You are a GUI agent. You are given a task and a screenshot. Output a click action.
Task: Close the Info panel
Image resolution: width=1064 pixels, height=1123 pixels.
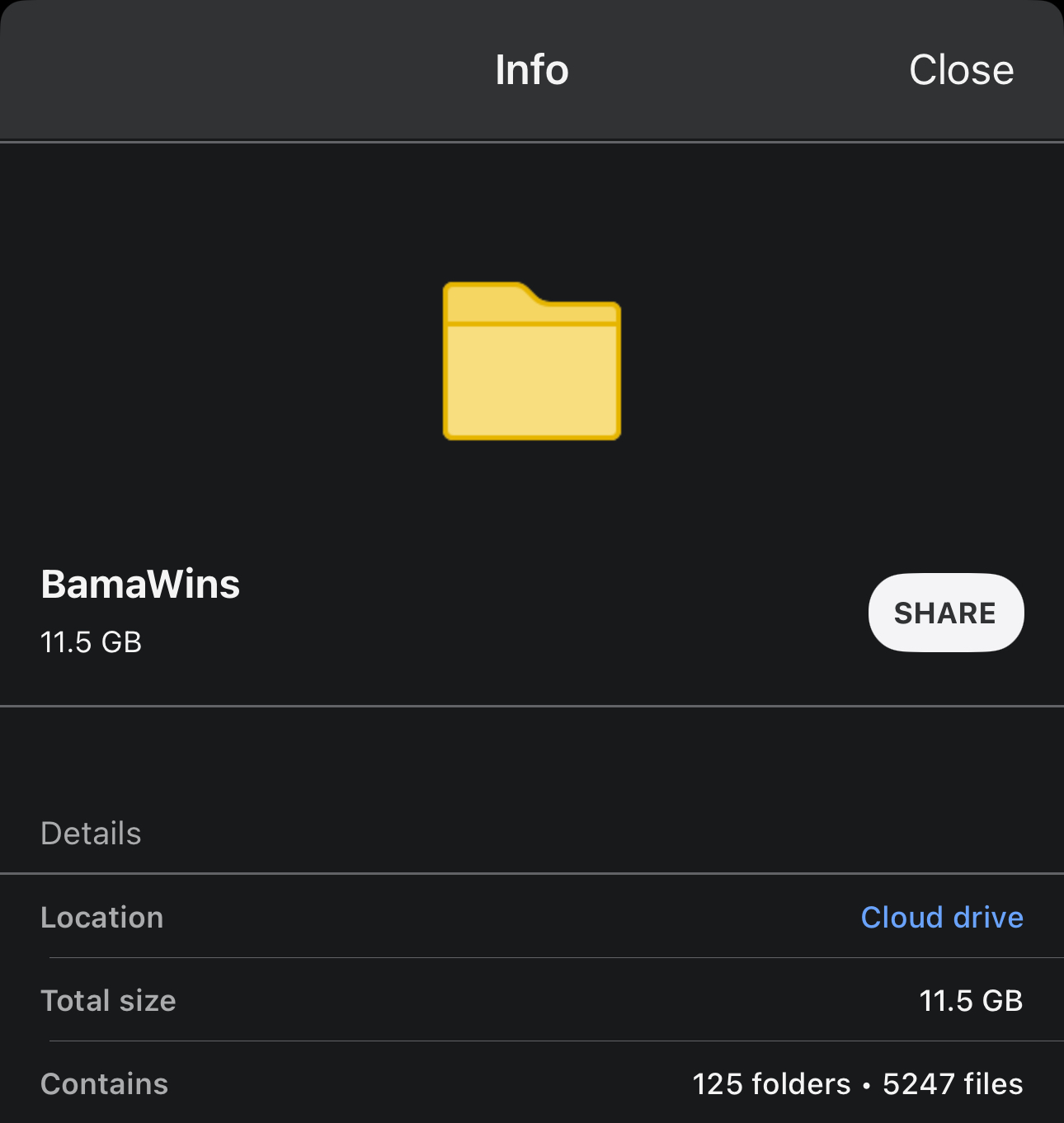click(x=962, y=70)
